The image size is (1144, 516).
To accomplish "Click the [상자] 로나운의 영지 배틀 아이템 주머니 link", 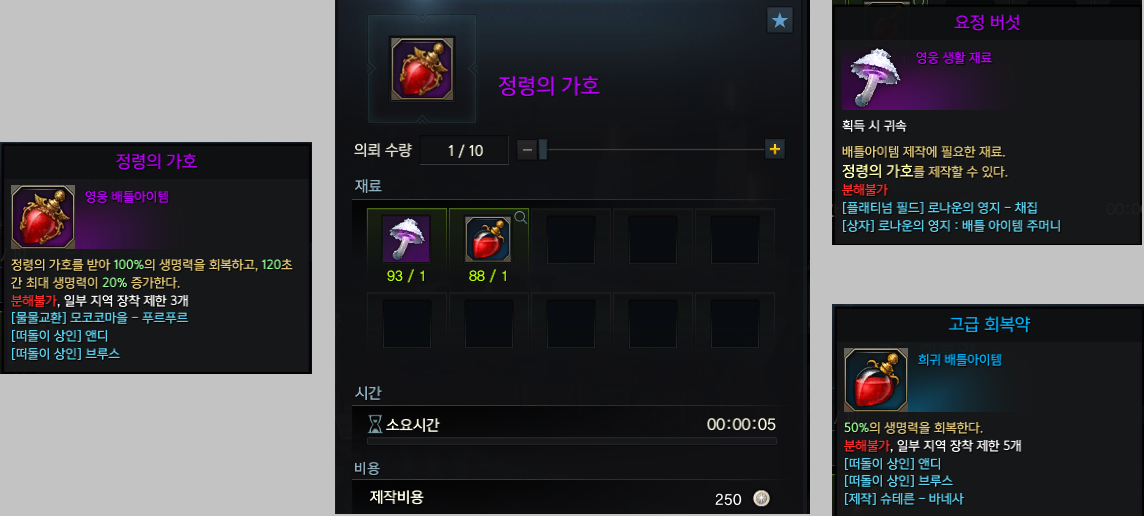I will point(951,226).
